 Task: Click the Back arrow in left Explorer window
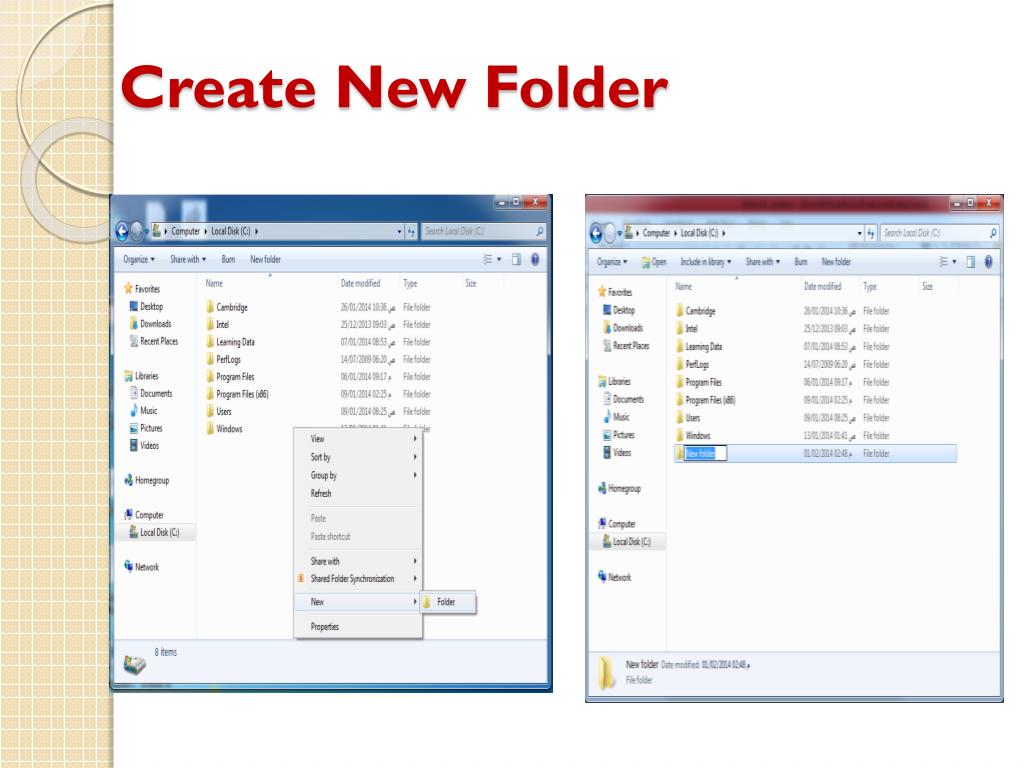[121, 231]
